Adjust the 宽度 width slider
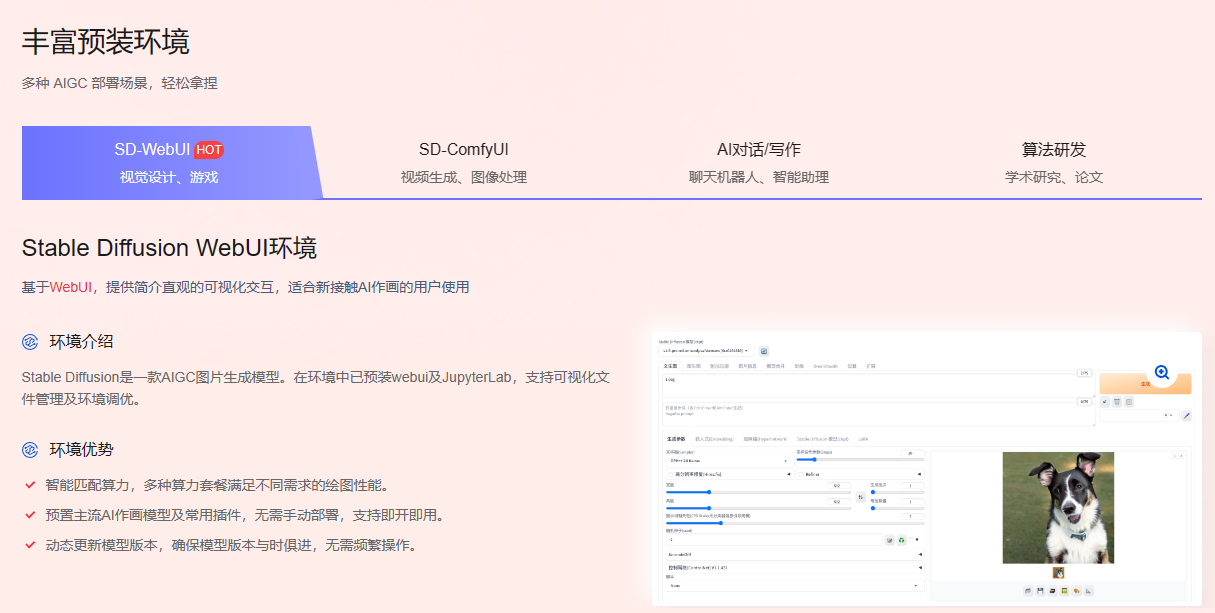 click(708, 492)
